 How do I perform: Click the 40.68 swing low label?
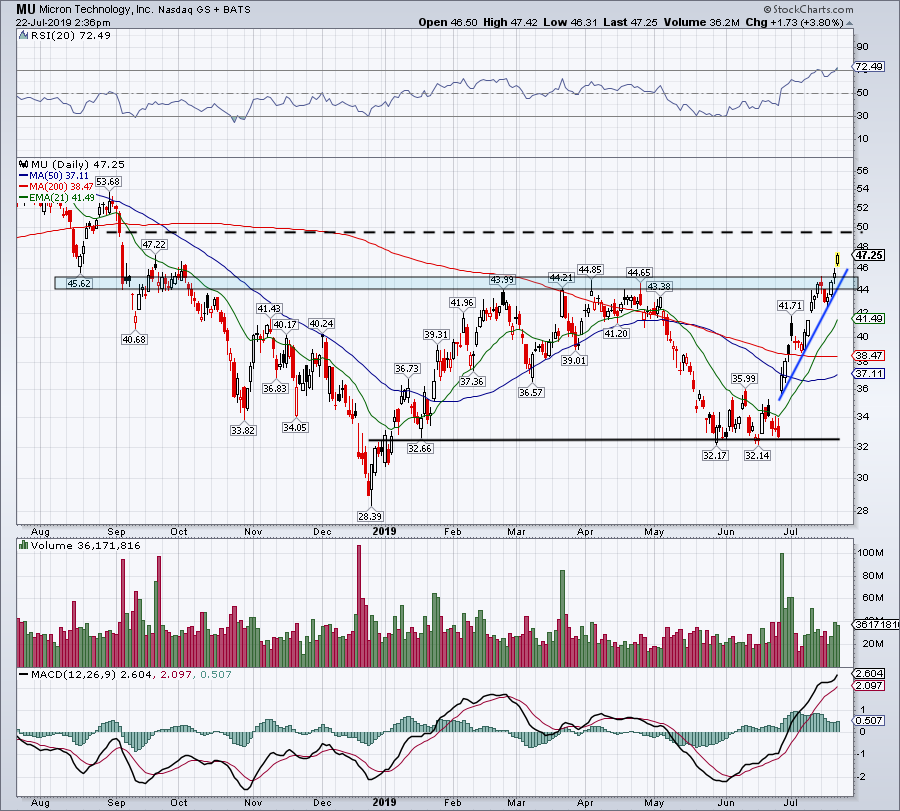(134, 340)
